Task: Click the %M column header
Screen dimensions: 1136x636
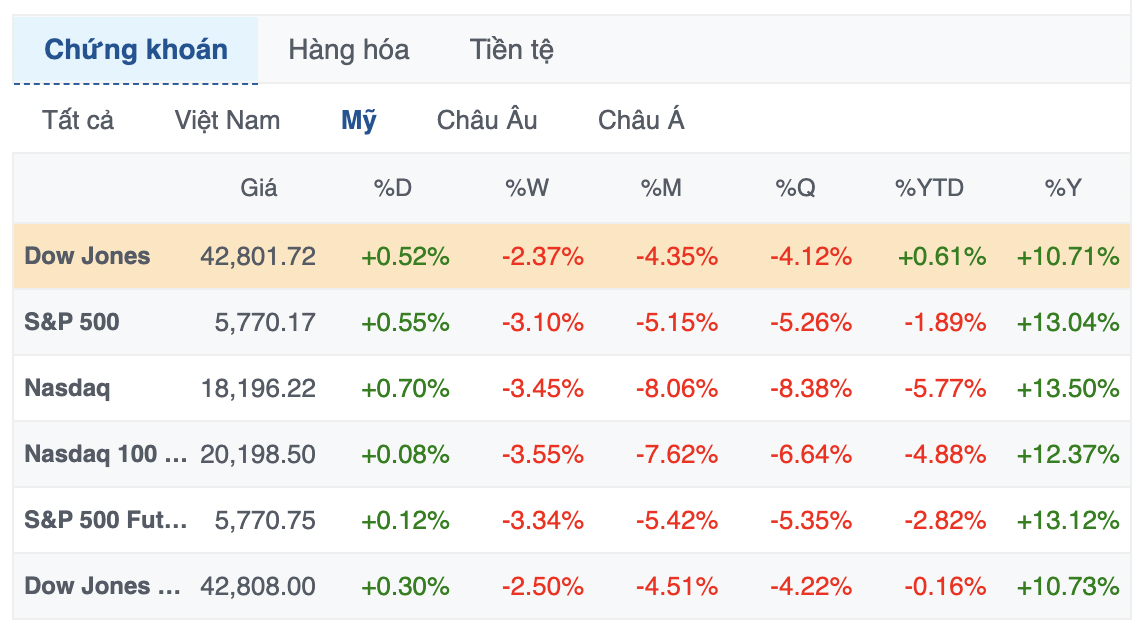Action: click(661, 187)
